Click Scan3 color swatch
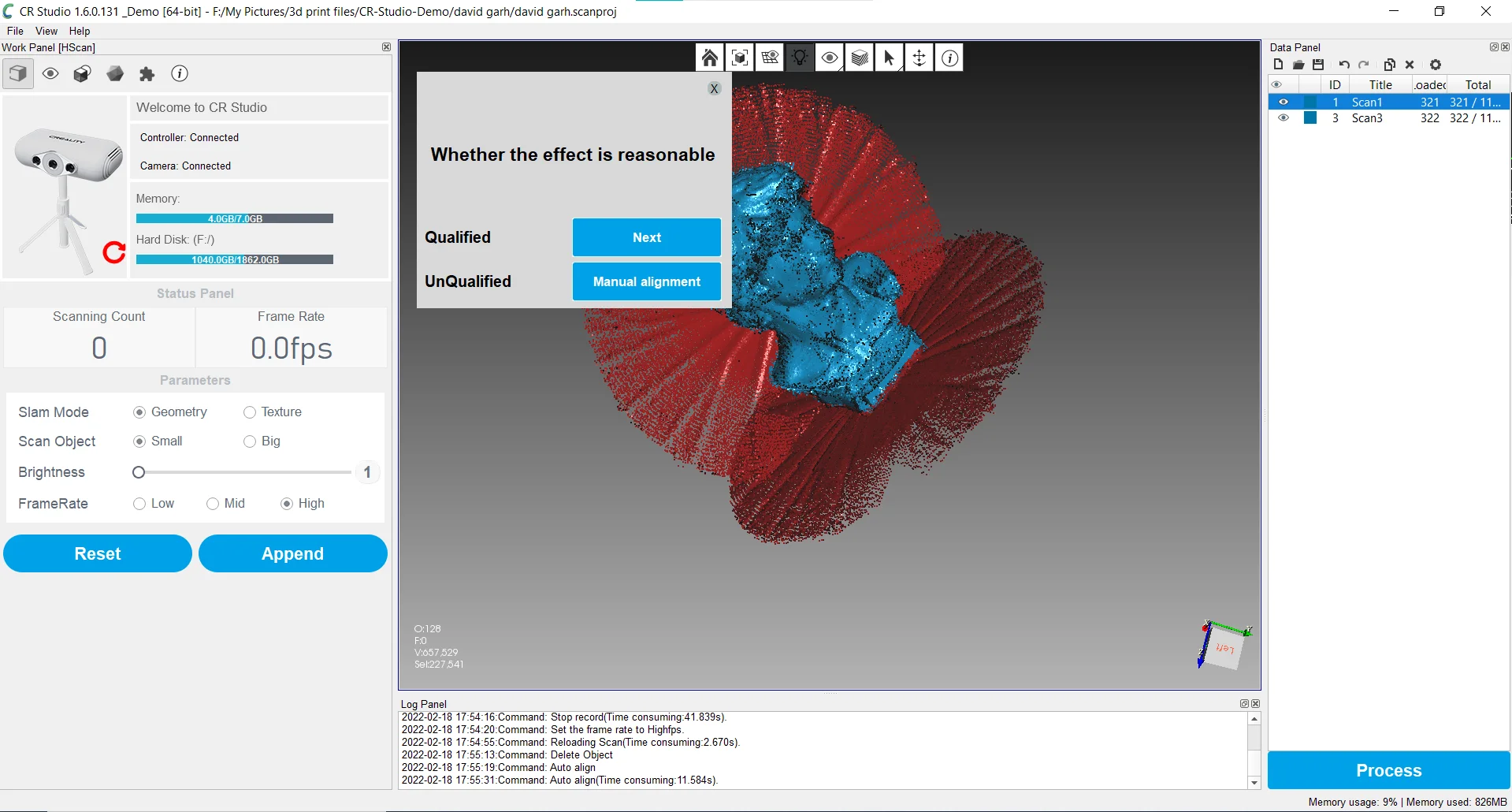The height and width of the screenshot is (812, 1512). click(x=1310, y=118)
